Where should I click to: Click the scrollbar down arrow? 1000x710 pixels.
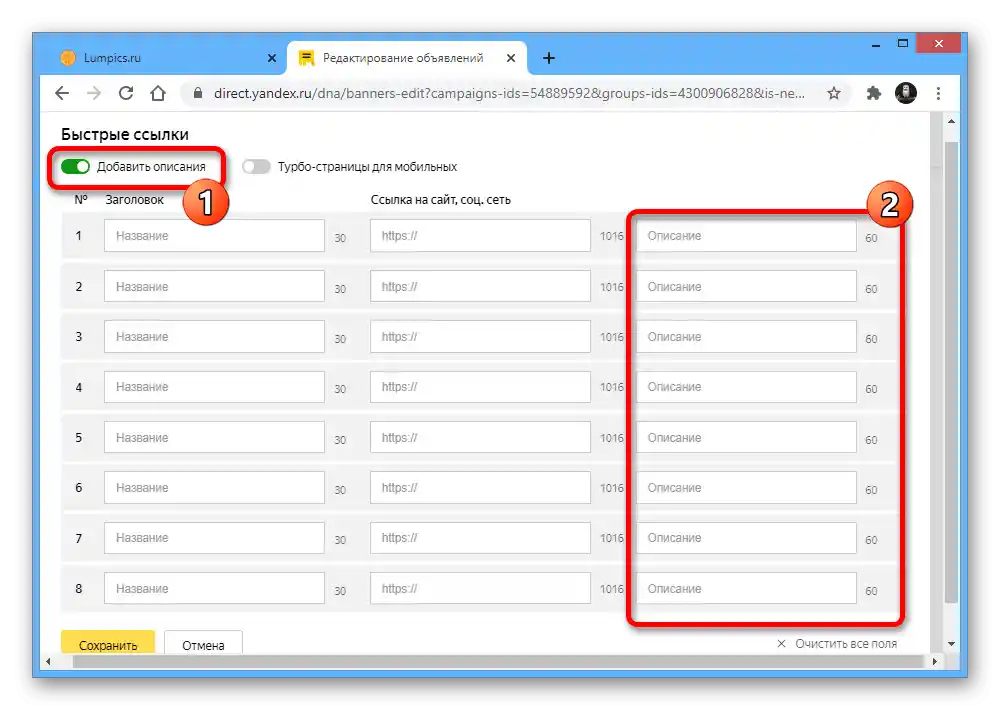(x=951, y=644)
